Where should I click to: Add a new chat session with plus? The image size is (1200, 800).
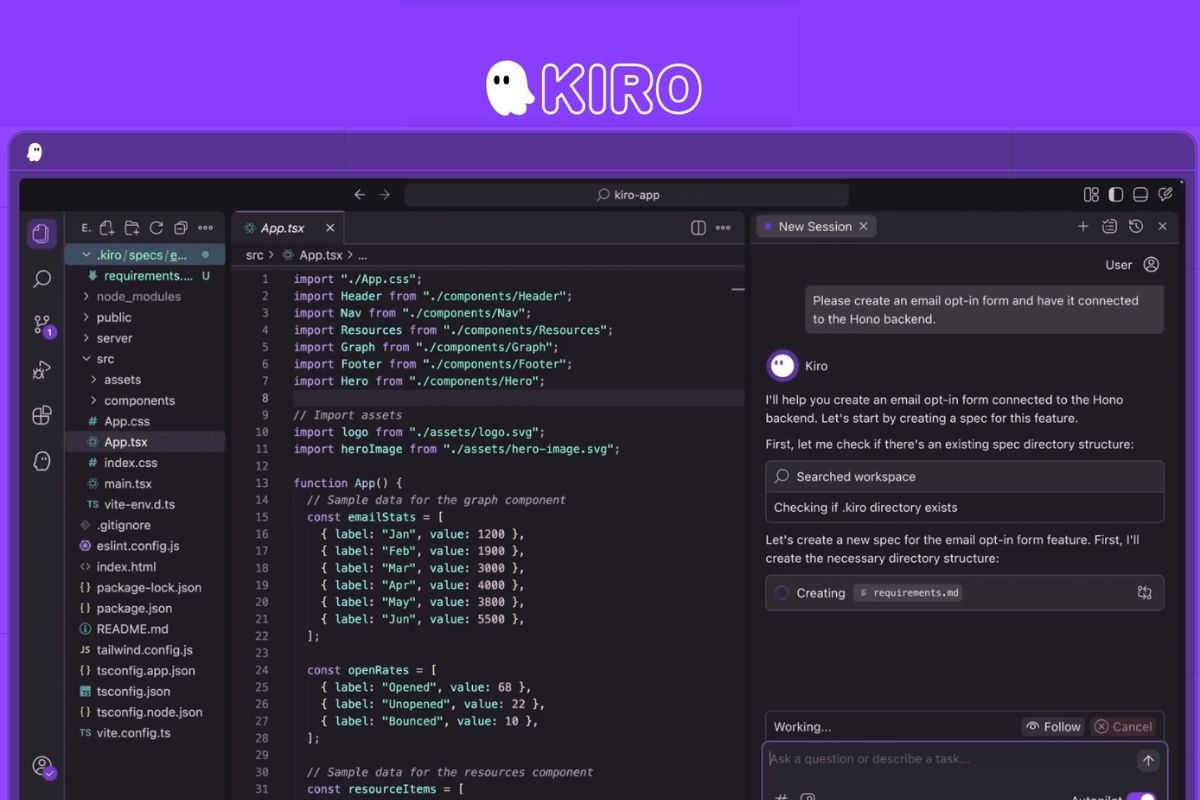coord(1083,227)
